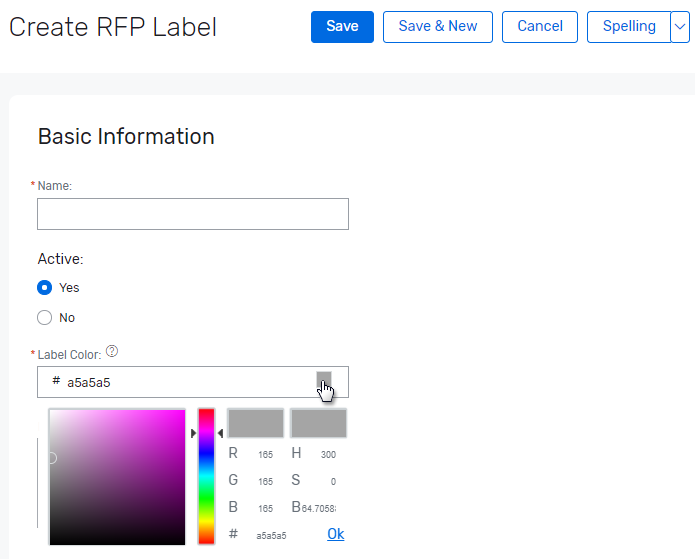Image resolution: width=695 pixels, height=559 pixels.
Task: Pick a color in the saturation gradient square
Action: [117, 476]
